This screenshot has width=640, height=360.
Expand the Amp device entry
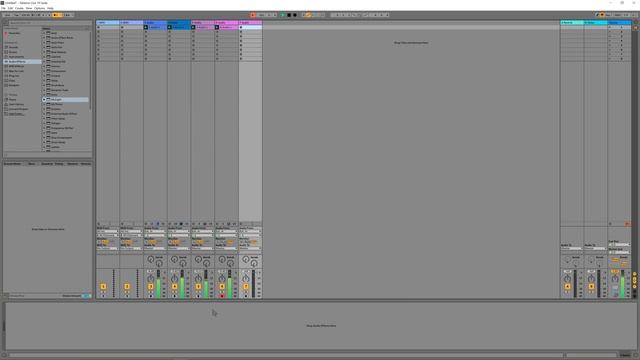click(44, 33)
